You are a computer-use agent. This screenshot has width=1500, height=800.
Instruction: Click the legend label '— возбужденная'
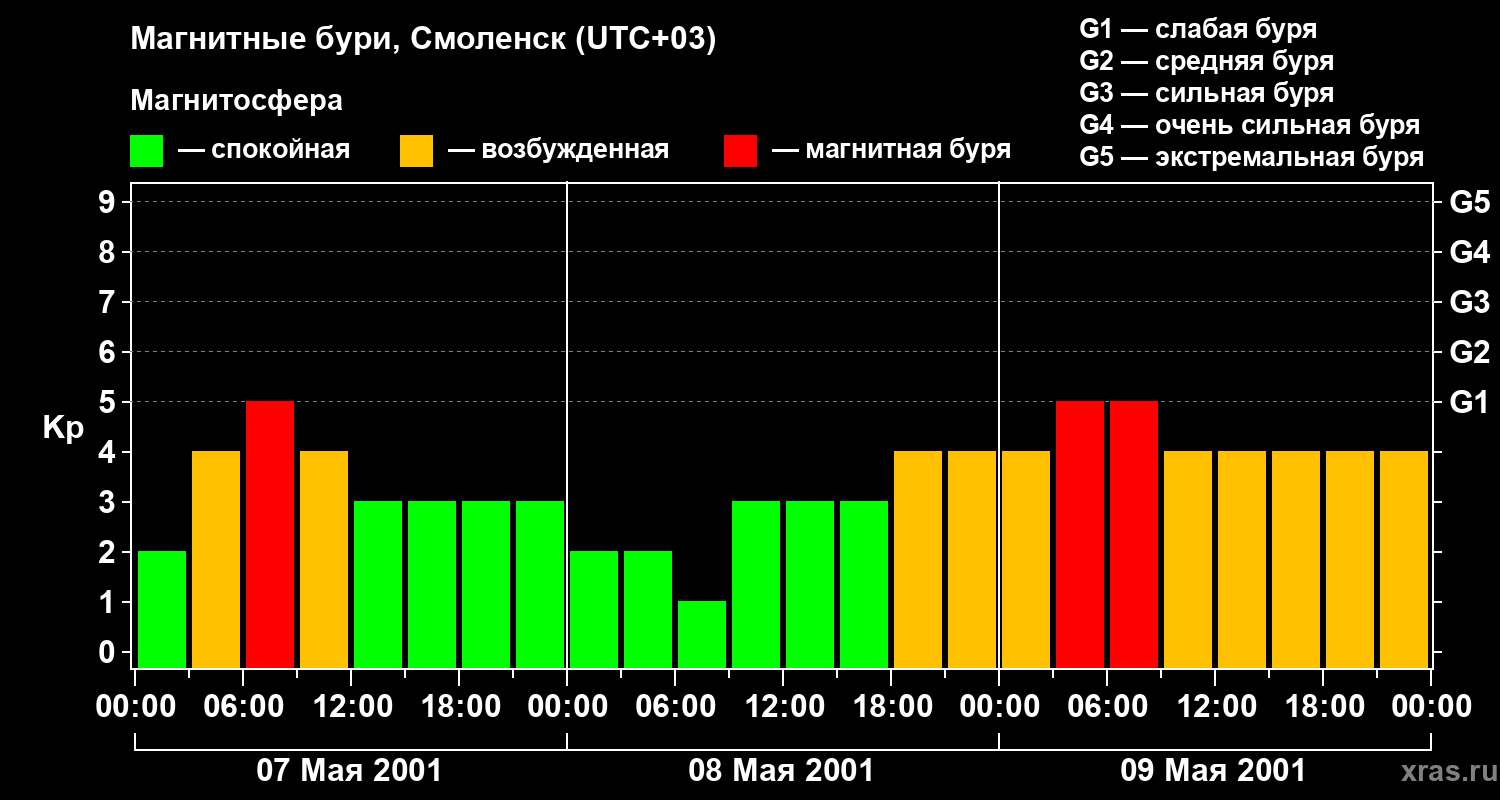click(x=558, y=150)
